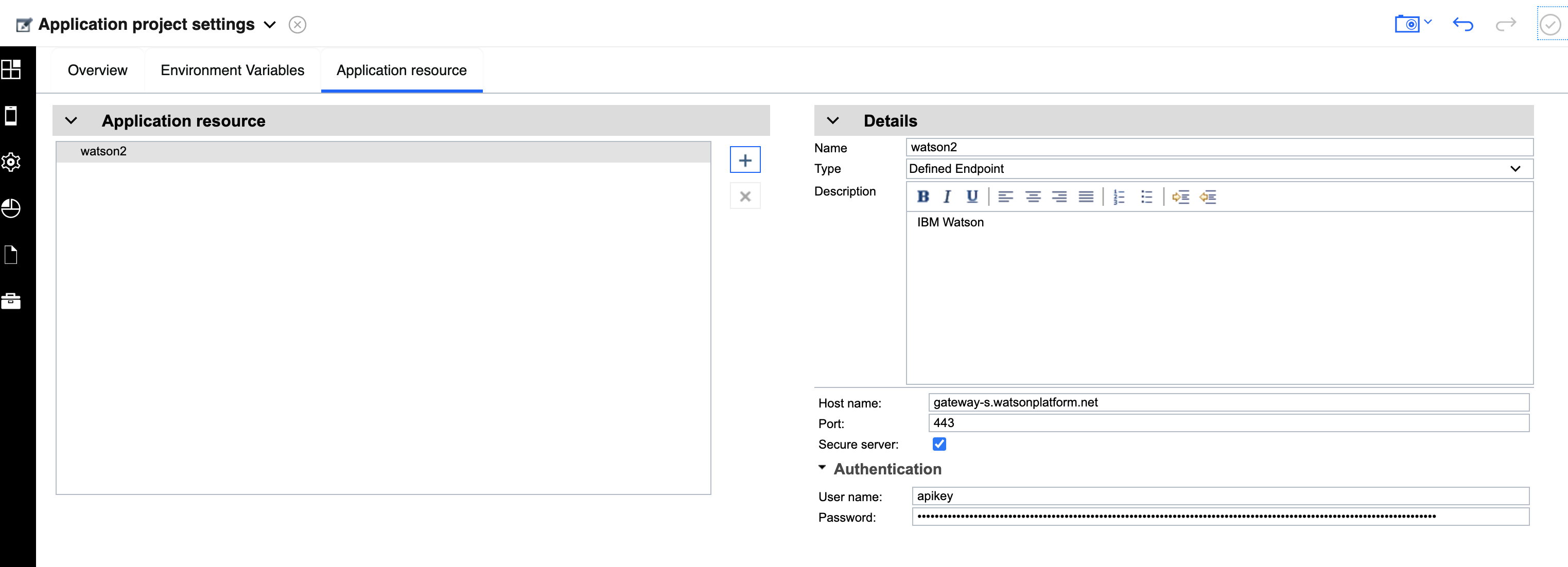Click the snapshot camera icon
This screenshot has width=1568, height=567.
(1407, 24)
